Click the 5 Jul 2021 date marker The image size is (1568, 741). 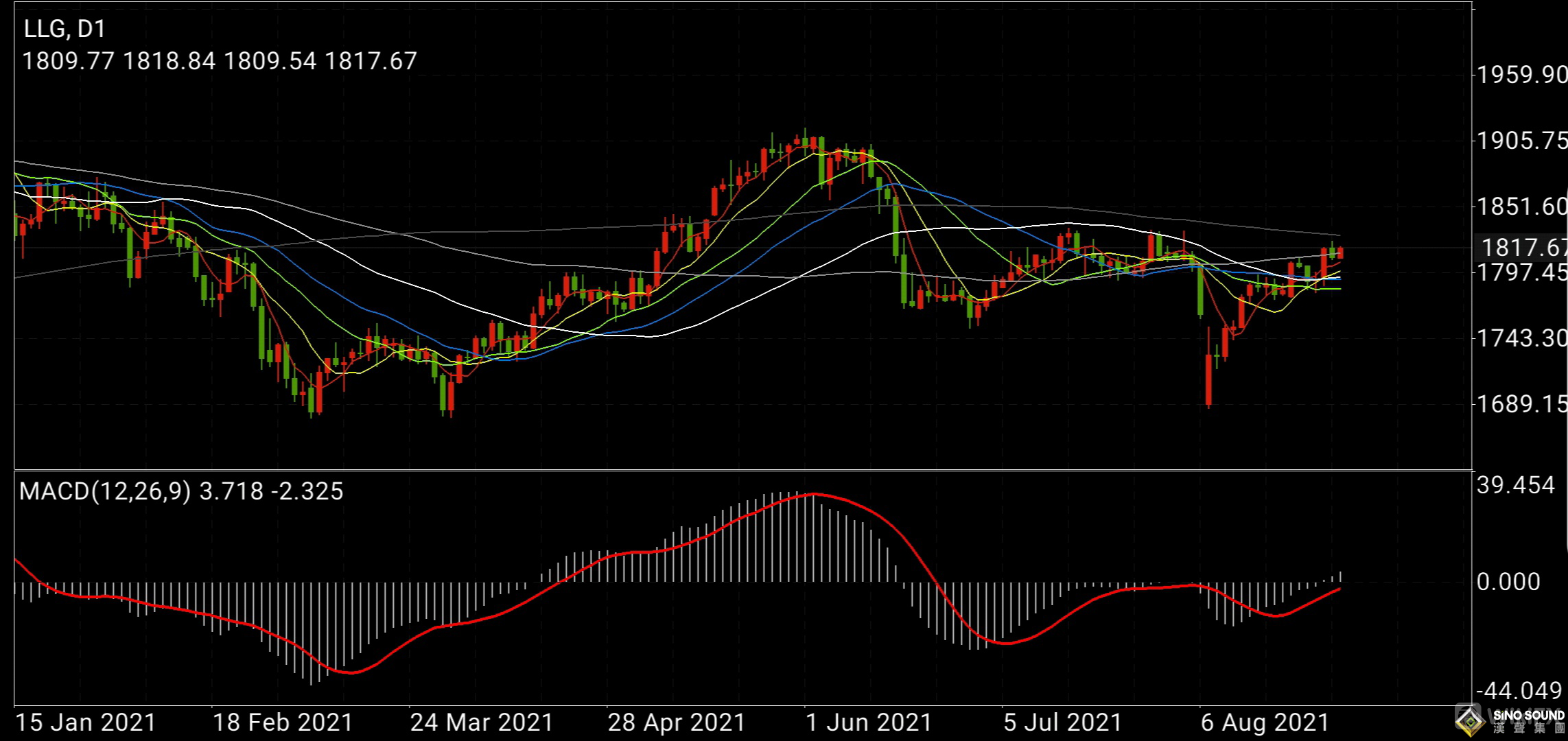(1062, 722)
